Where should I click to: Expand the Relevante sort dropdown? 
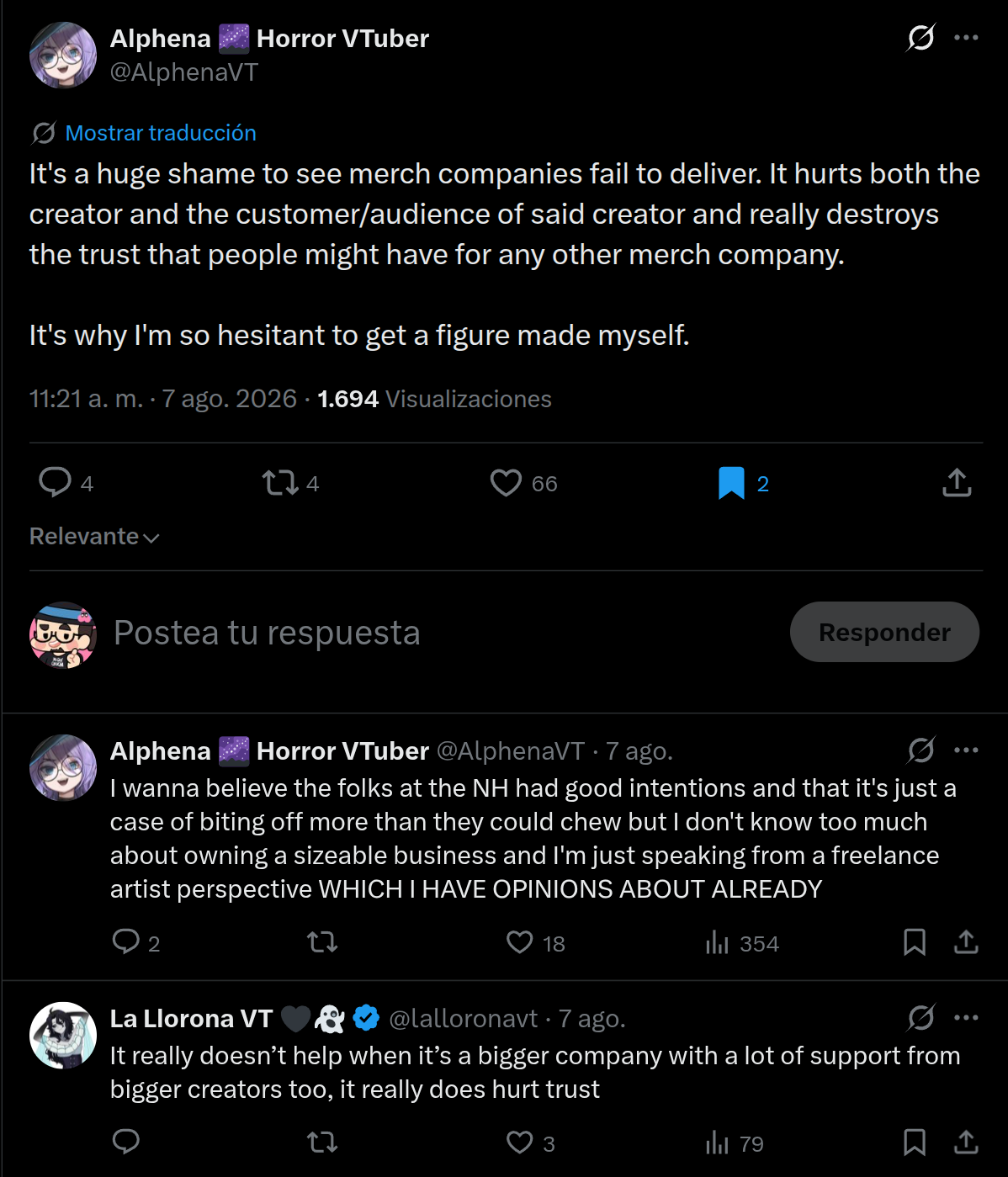[94, 537]
